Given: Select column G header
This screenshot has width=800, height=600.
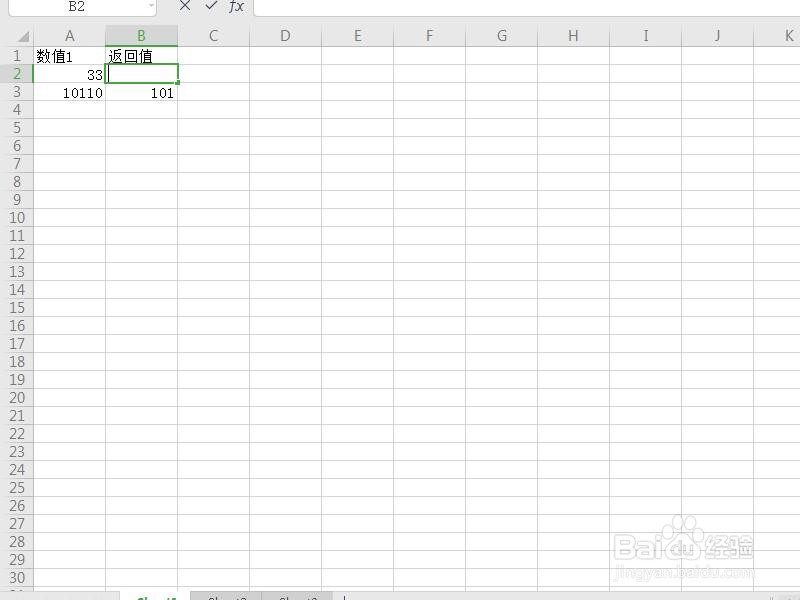Looking at the screenshot, I should click(502, 36).
